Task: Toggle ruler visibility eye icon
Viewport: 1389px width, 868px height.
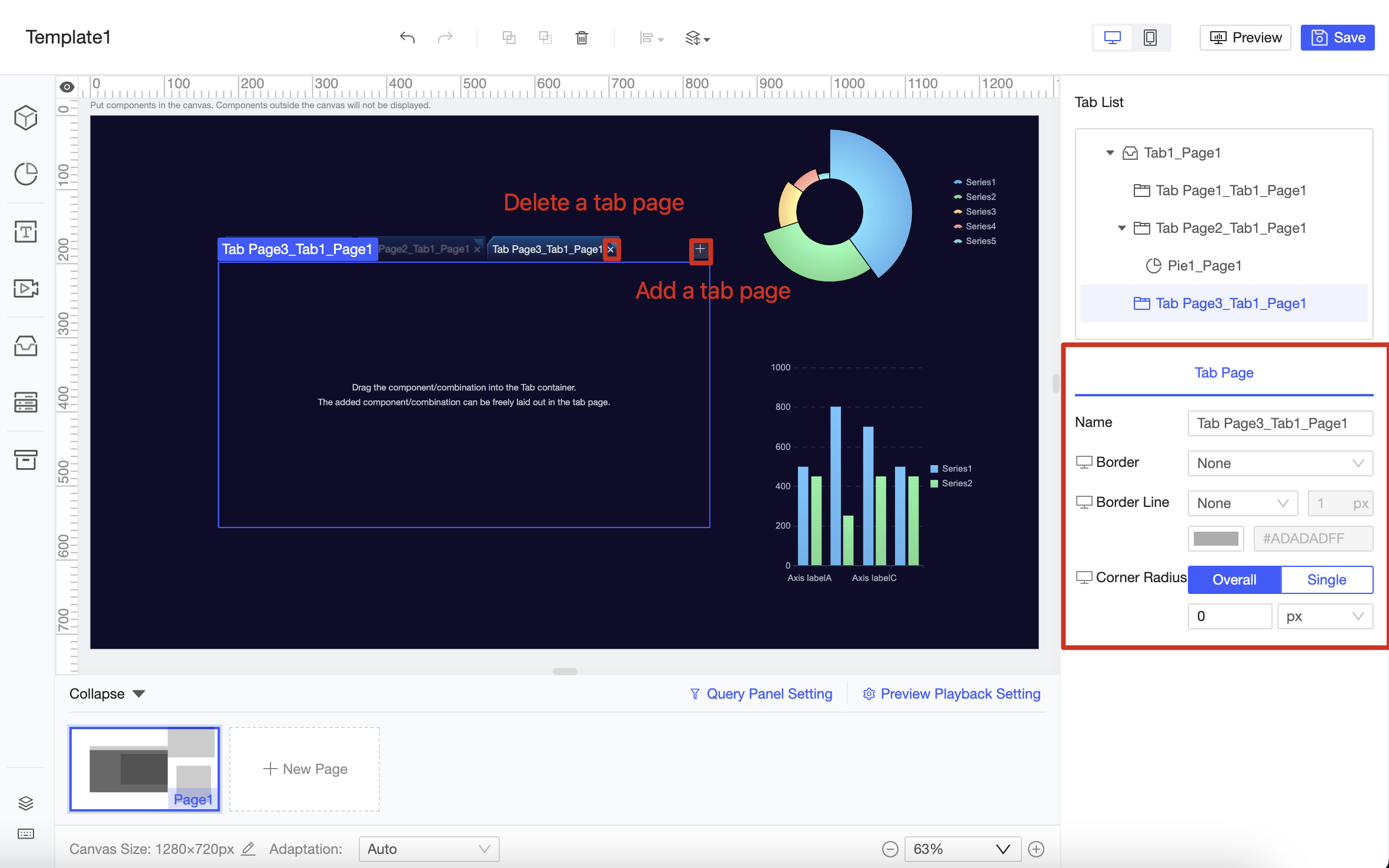Action: tap(67, 87)
